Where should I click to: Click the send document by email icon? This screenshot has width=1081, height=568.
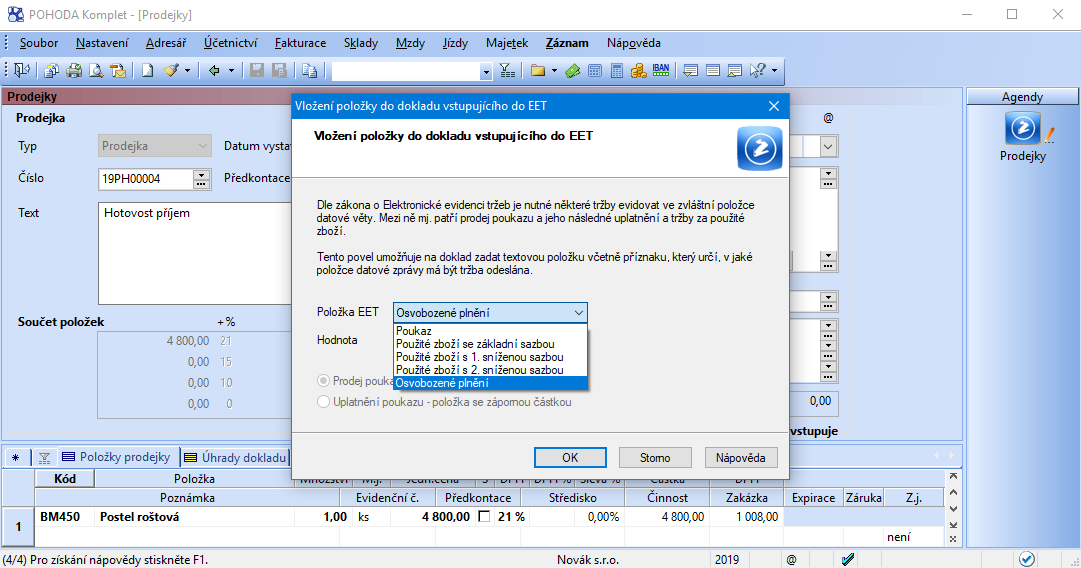pyautogui.click(x=118, y=70)
